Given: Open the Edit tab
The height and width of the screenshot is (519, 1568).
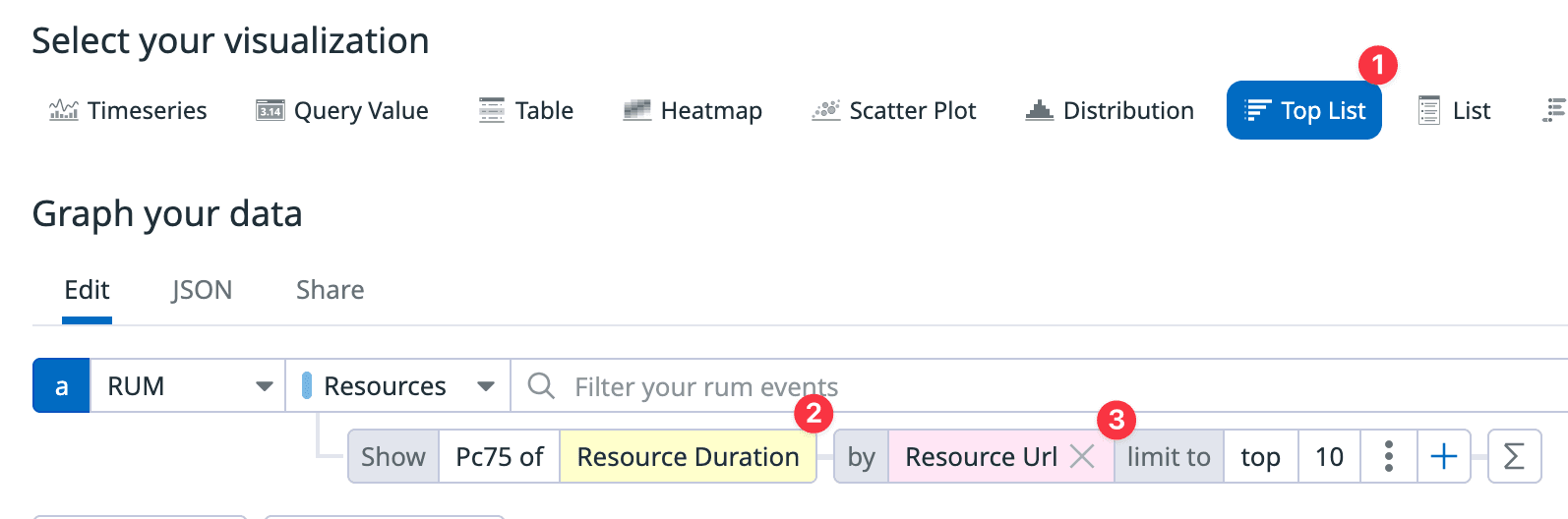Looking at the screenshot, I should 87,290.
